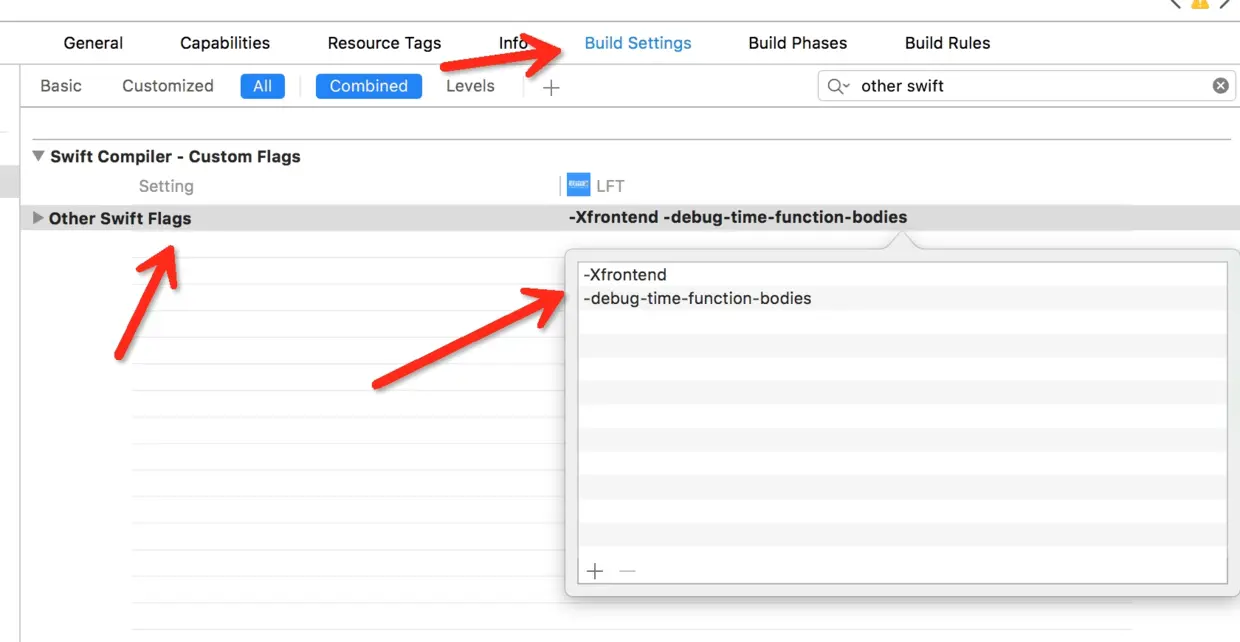The height and width of the screenshot is (642, 1240).
Task: Switch to Capabilities tab
Action: pyautogui.click(x=225, y=43)
